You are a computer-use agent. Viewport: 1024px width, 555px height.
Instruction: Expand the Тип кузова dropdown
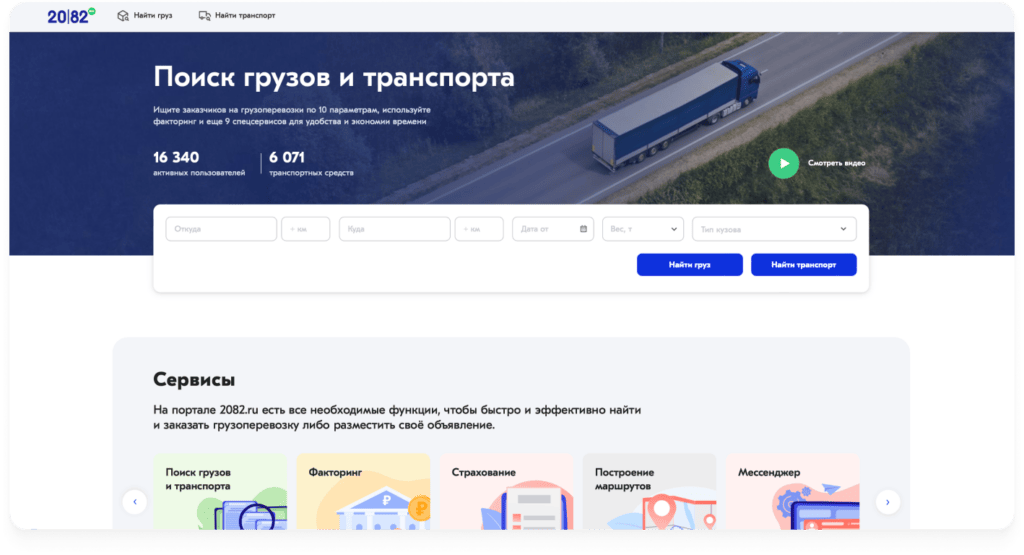pos(774,229)
